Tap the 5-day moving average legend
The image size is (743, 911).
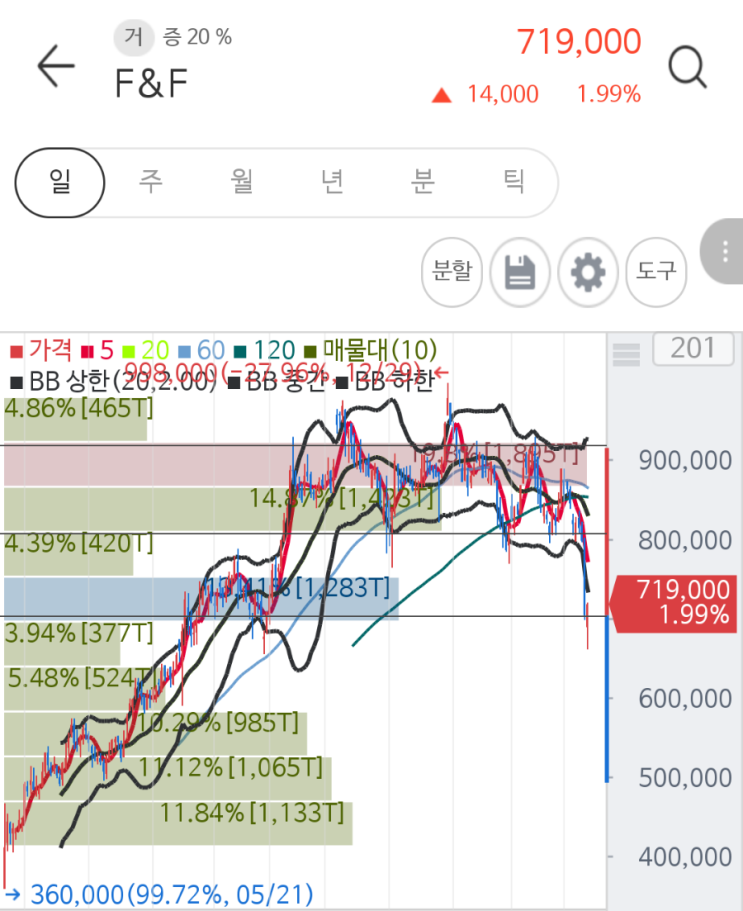click(98, 350)
